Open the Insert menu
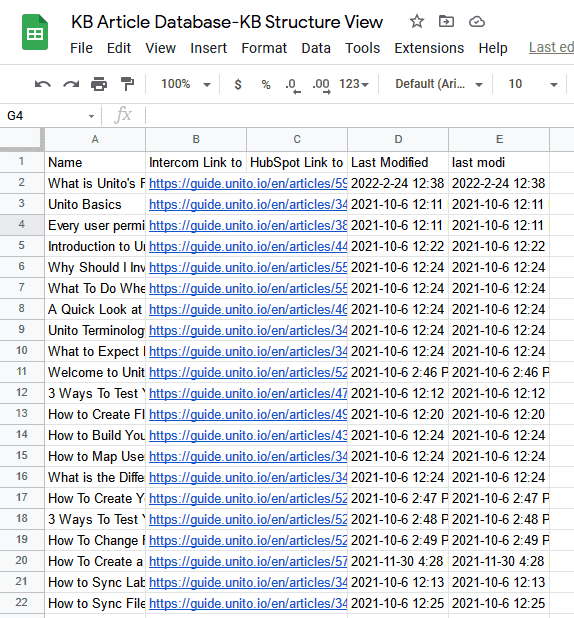 click(x=209, y=48)
